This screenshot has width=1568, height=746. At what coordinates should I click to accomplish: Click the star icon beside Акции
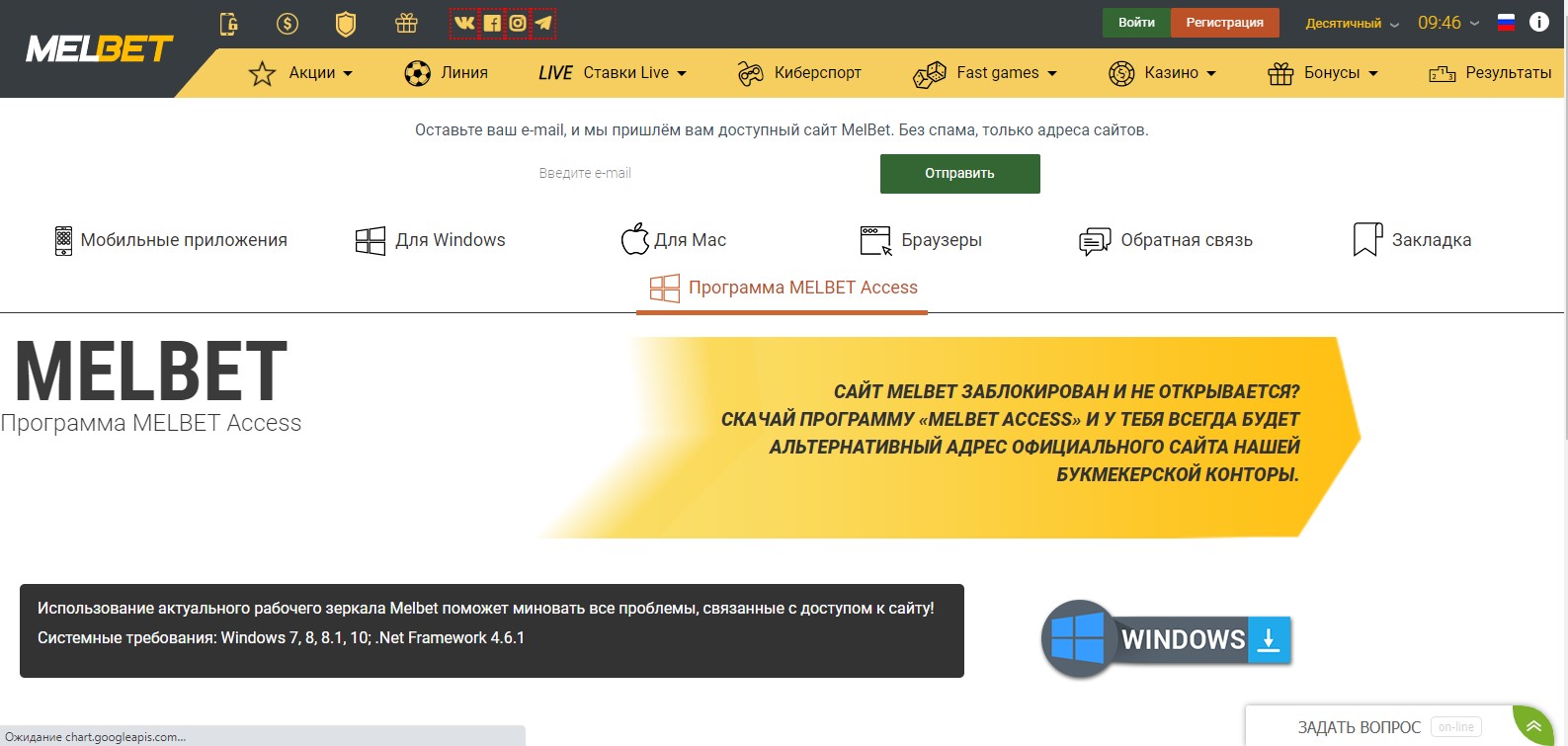(x=262, y=73)
